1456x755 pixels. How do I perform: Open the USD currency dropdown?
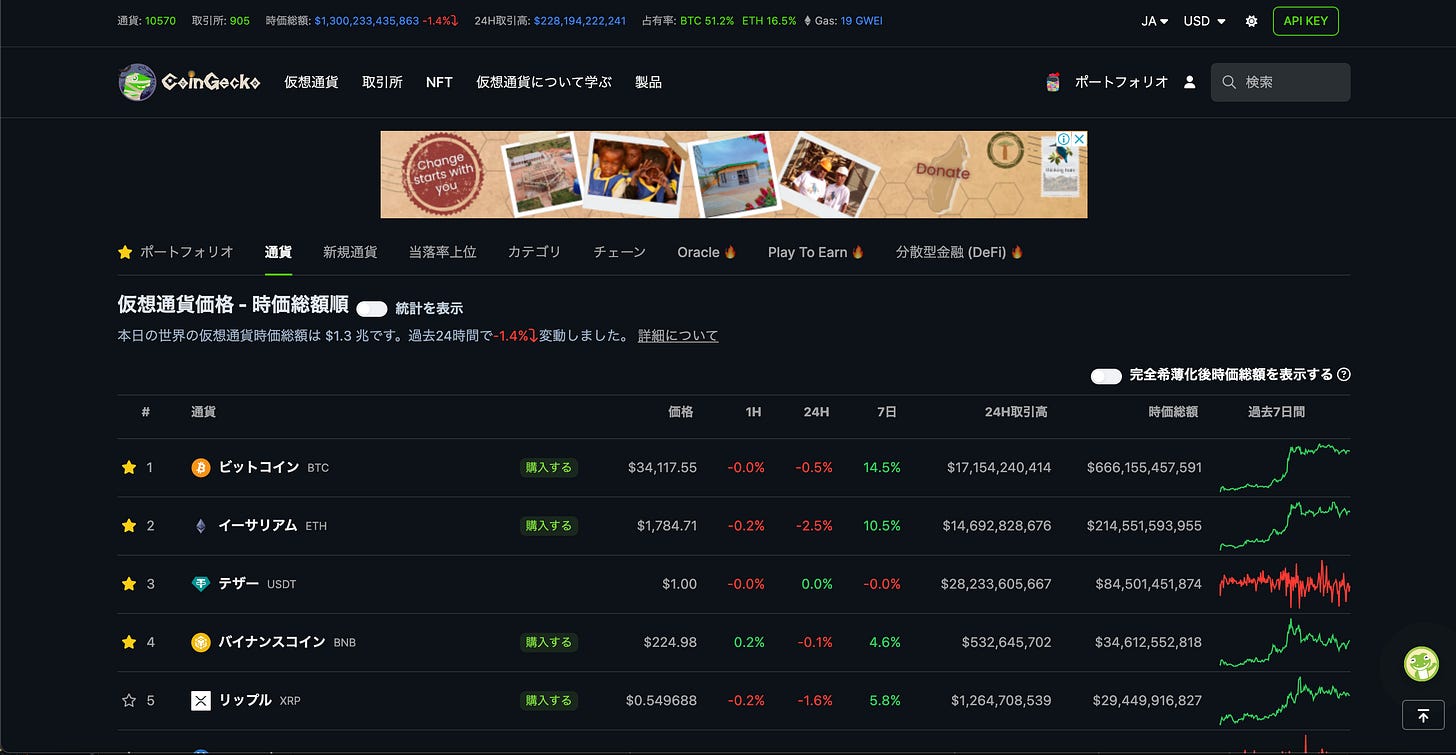[1205, 21]
